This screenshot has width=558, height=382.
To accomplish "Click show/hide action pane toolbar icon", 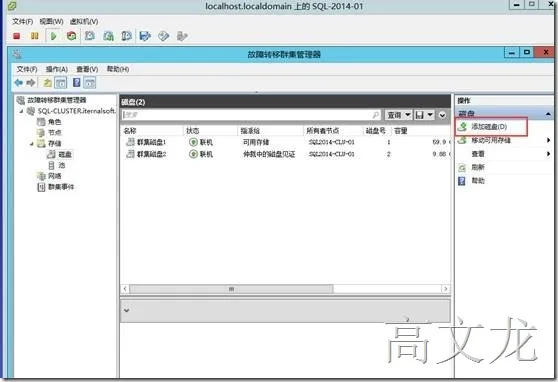I will (x=90, y=83).
